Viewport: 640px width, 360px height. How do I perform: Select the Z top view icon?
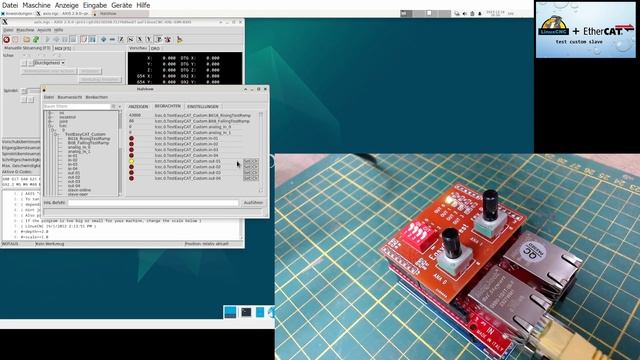coord(121,40)
